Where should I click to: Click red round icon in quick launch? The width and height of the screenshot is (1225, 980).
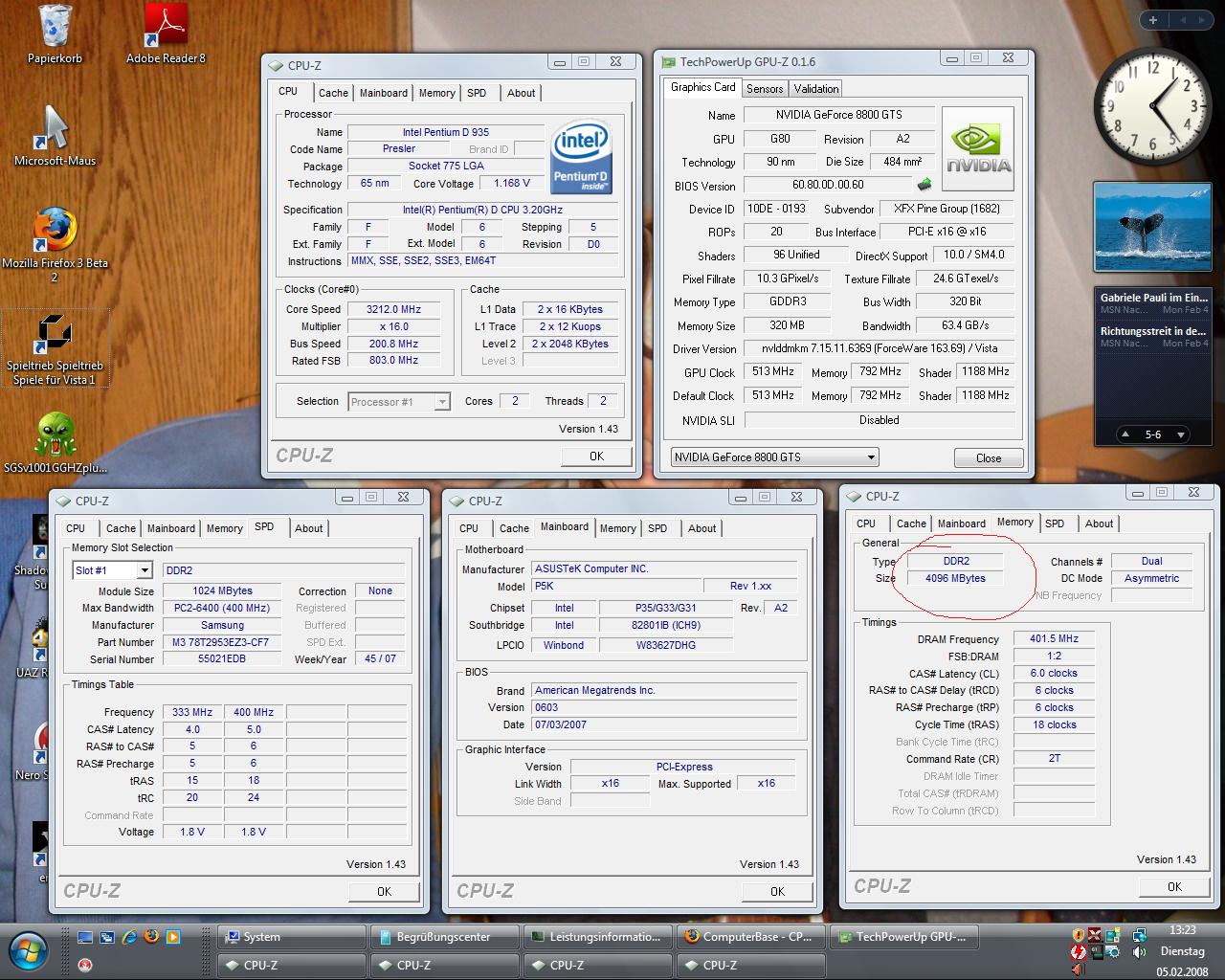(85, 964)
